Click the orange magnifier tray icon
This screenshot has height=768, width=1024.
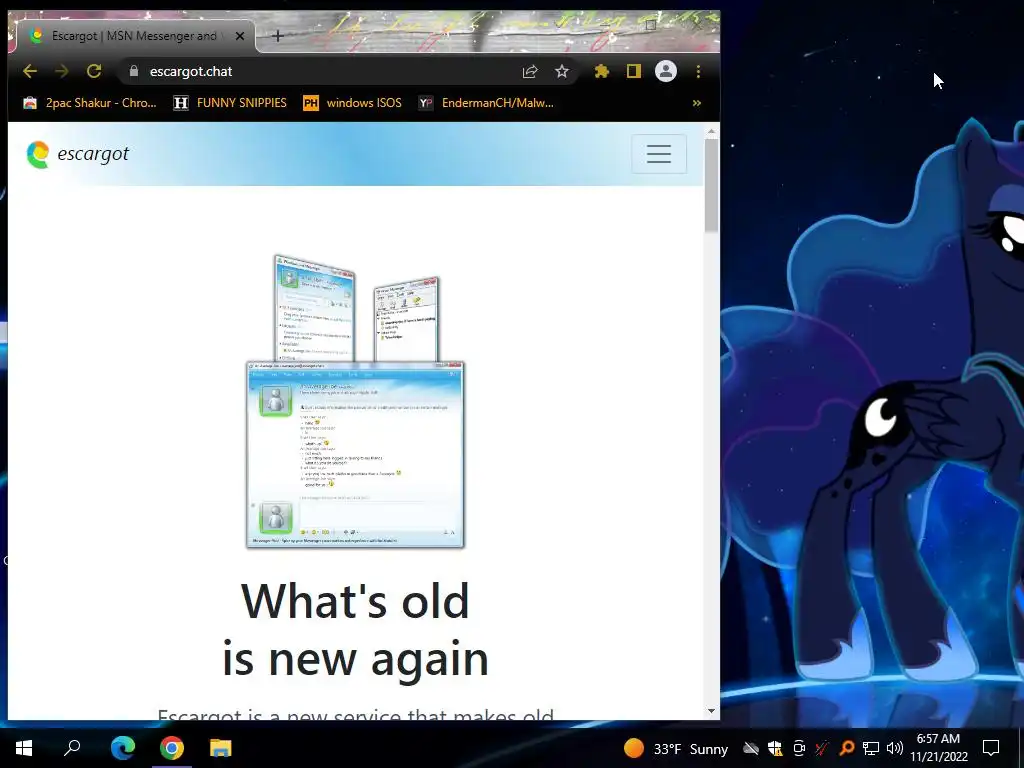coord(847,748)
